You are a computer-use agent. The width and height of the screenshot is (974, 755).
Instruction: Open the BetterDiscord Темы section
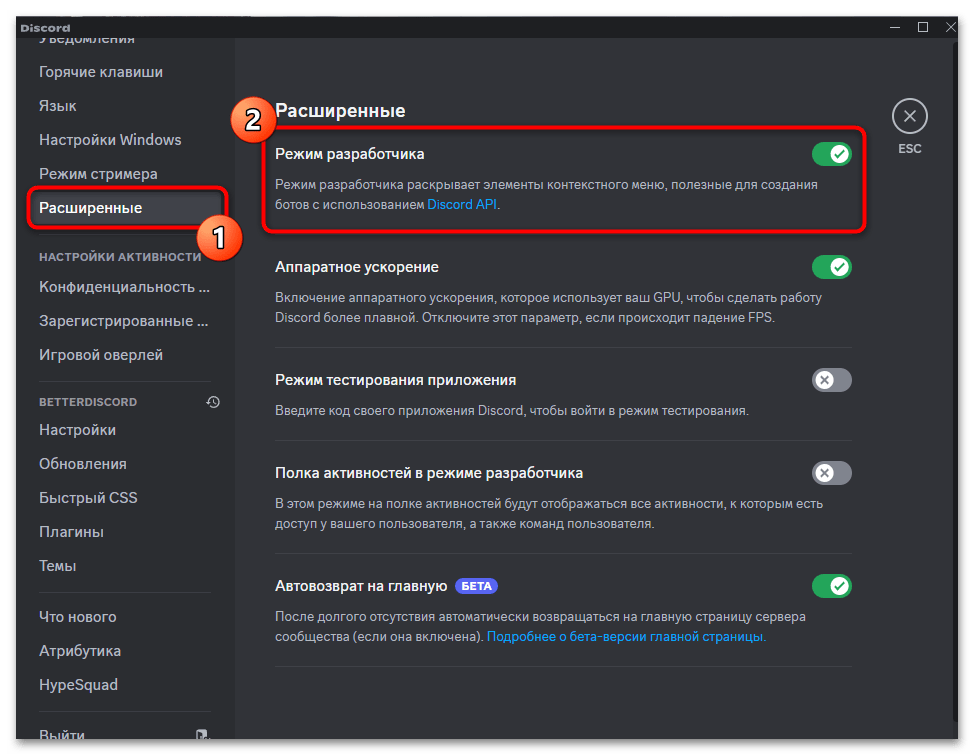tap(58, 566)
